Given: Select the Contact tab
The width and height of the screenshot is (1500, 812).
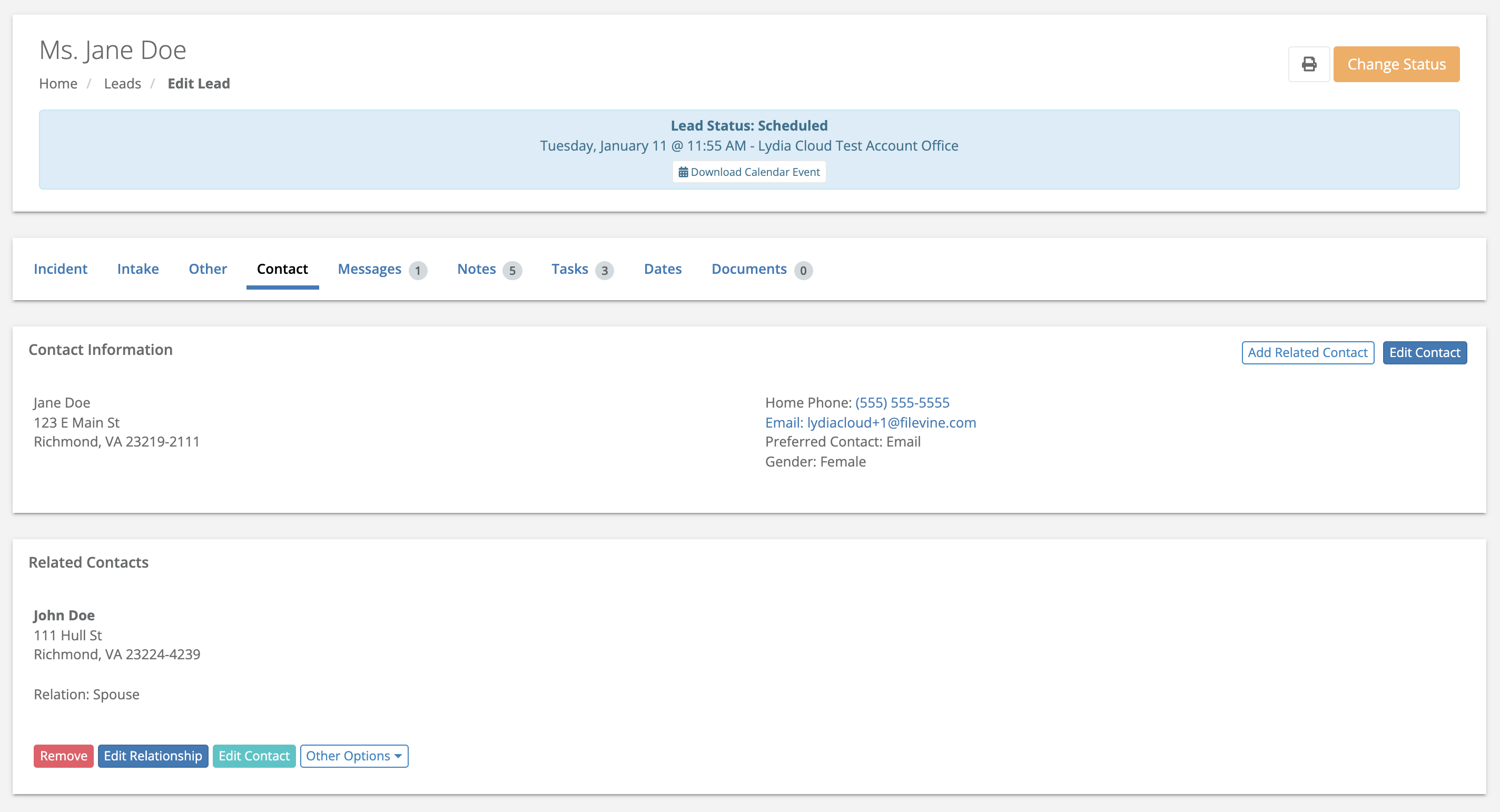Looking at the screenshot, I should [282, 269].
